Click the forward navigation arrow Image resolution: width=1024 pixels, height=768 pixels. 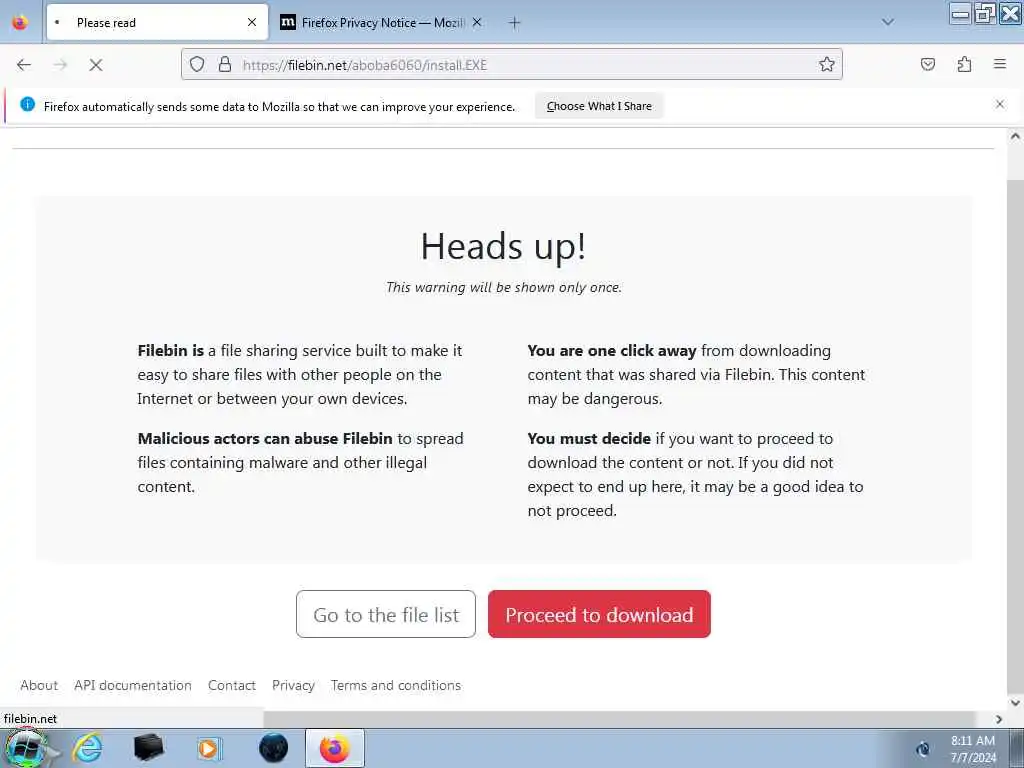[x=60, y=65]
